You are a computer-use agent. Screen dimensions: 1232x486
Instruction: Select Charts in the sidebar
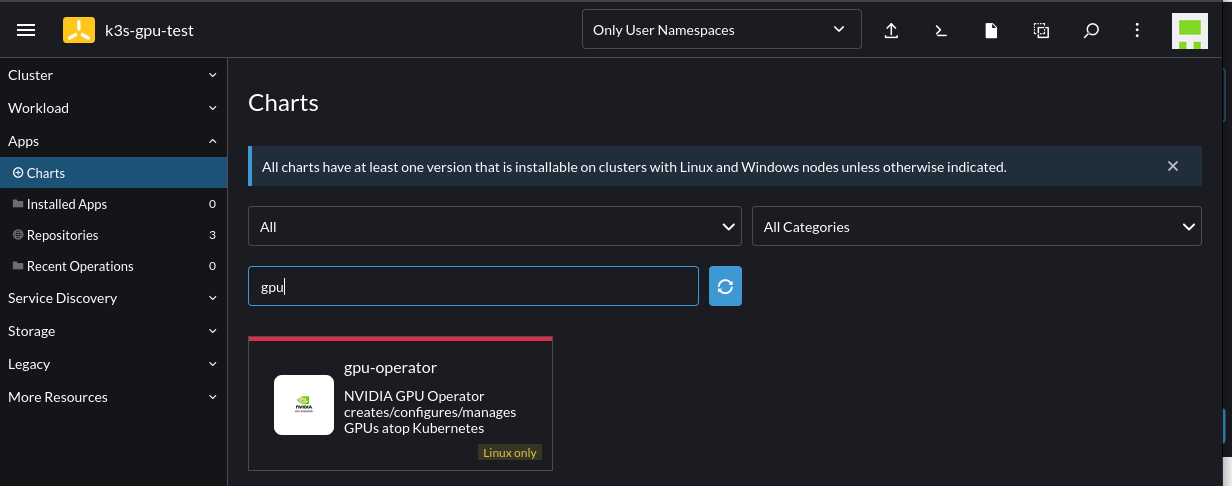113,173
